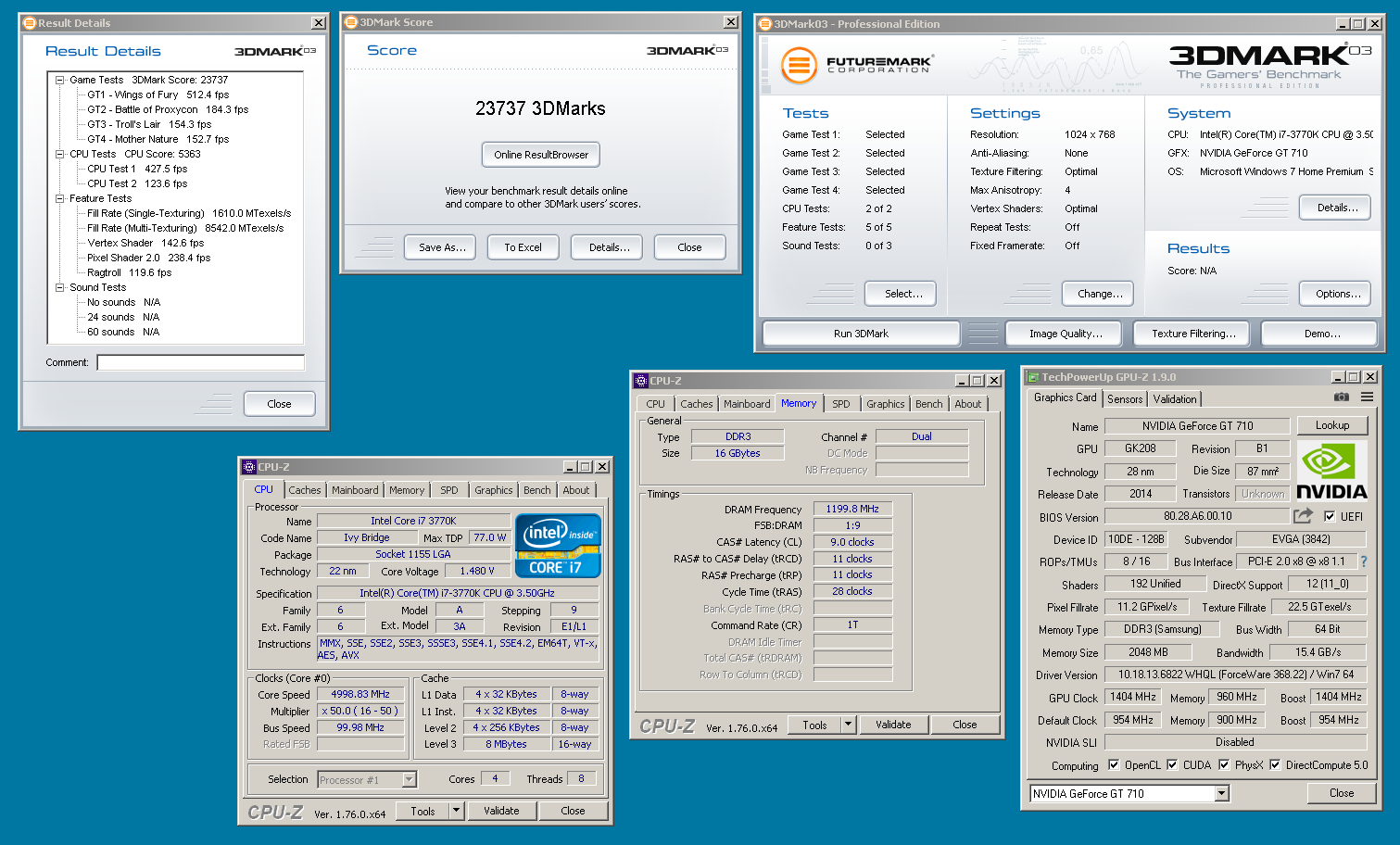Click the CPU-Z processor window title icon
The height and width of the screenshot is (845, 1400).
[248, 467]
